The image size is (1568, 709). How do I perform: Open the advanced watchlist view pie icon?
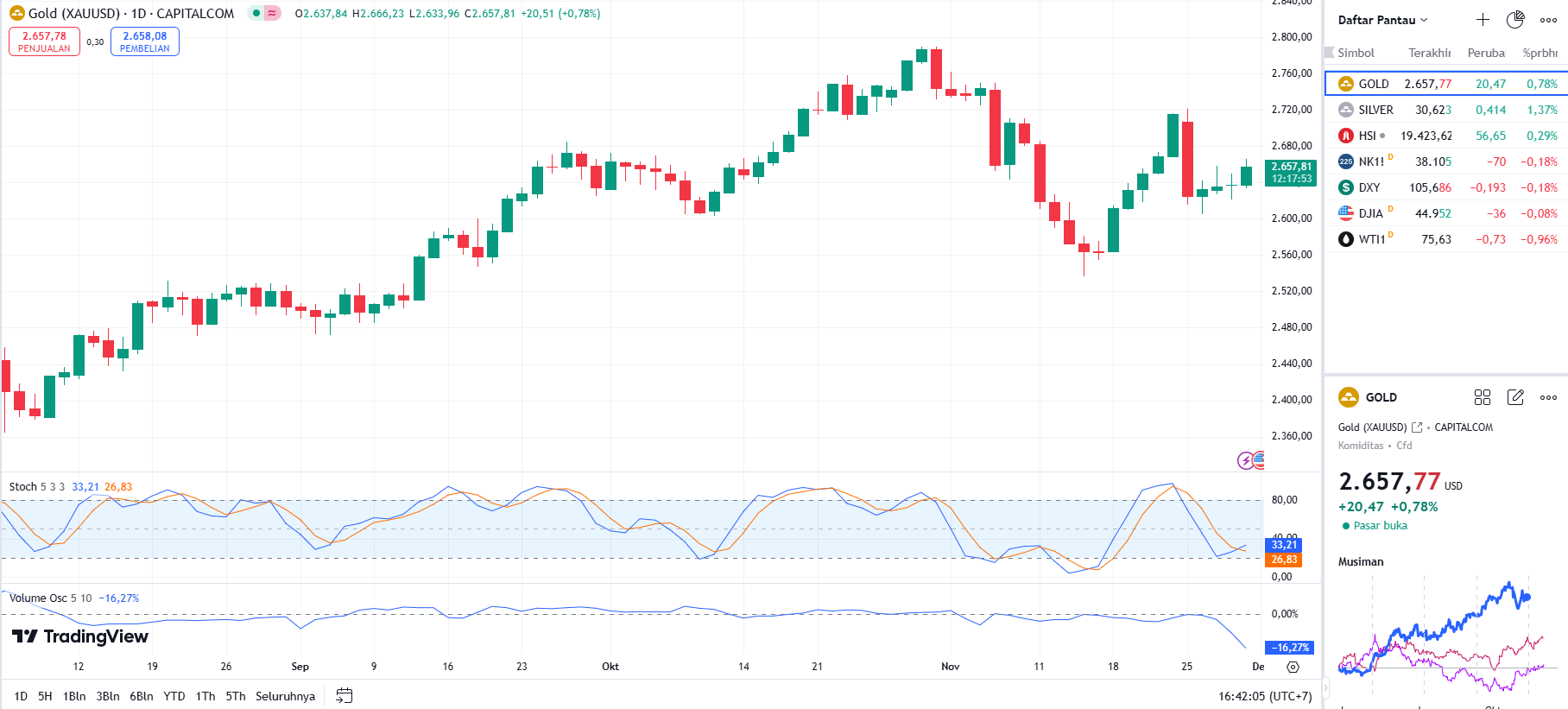point(1515,20)
